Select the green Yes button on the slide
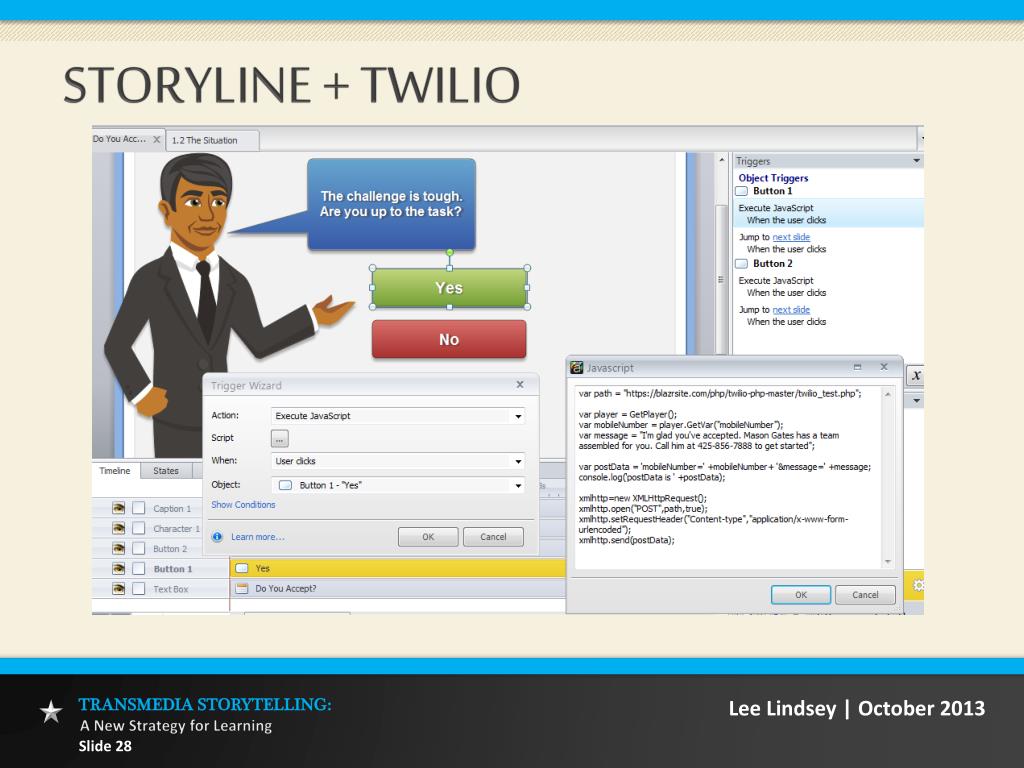1024x768 pixels. click(449, 288)
